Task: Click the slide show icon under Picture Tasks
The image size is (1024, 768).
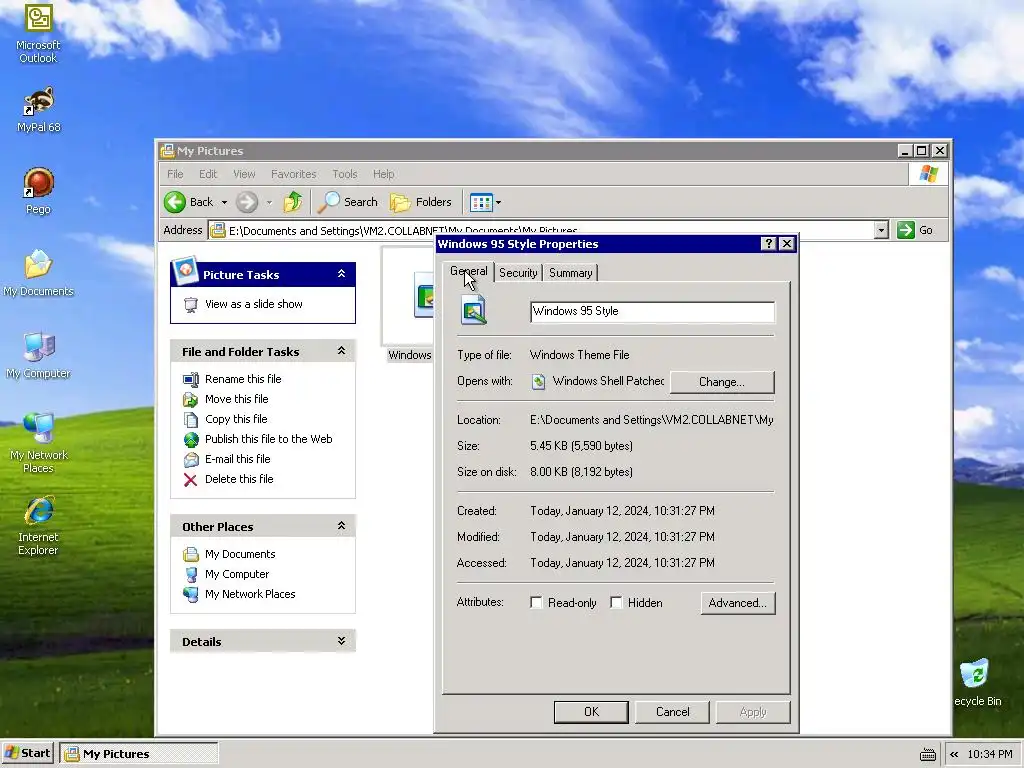Action: point(191,304)
